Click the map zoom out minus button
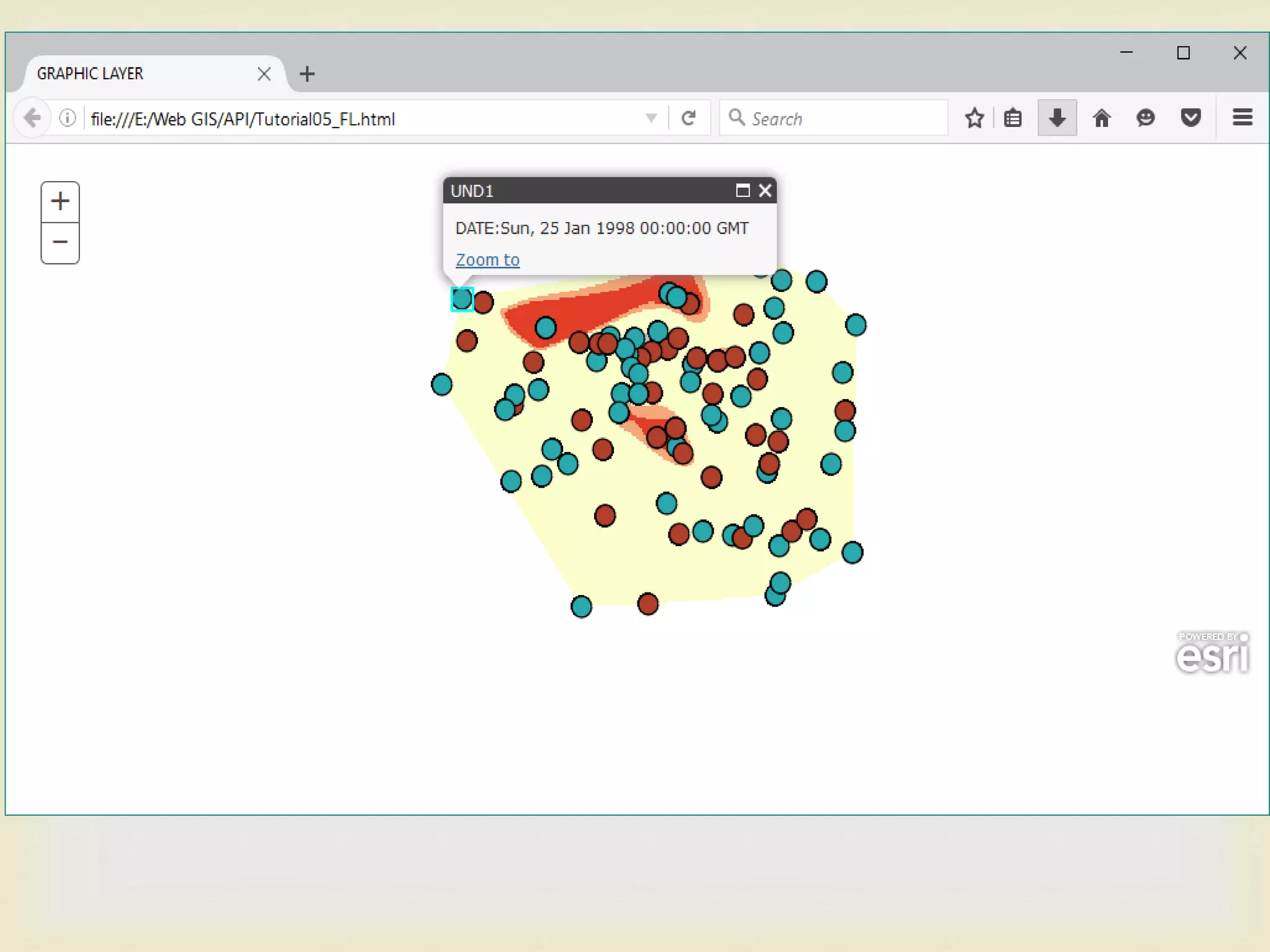 coord(60,242)
